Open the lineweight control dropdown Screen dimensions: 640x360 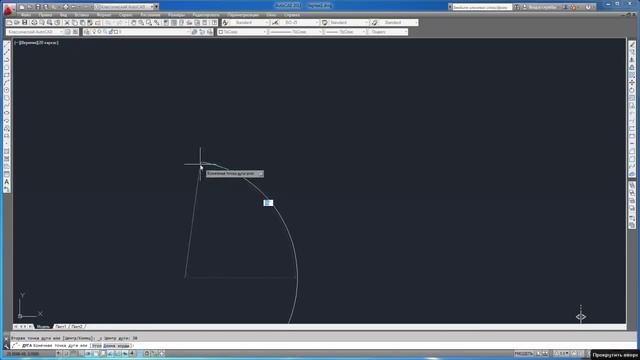pos(346,32)
